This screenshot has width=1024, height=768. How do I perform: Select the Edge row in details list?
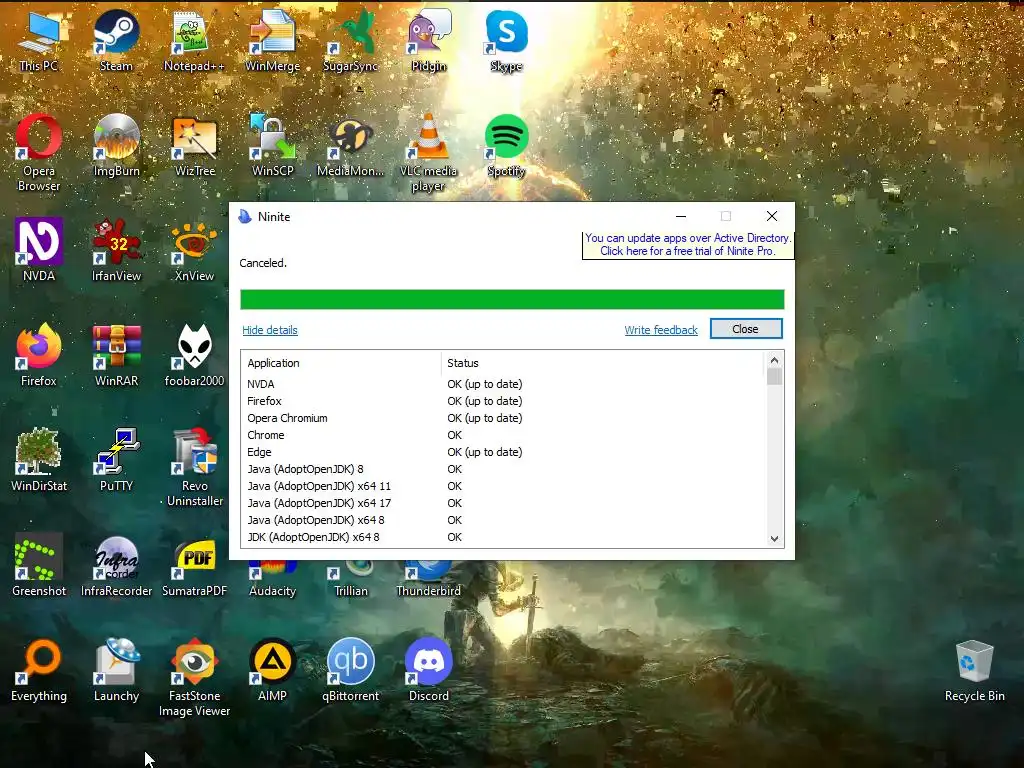pos(503,452)
